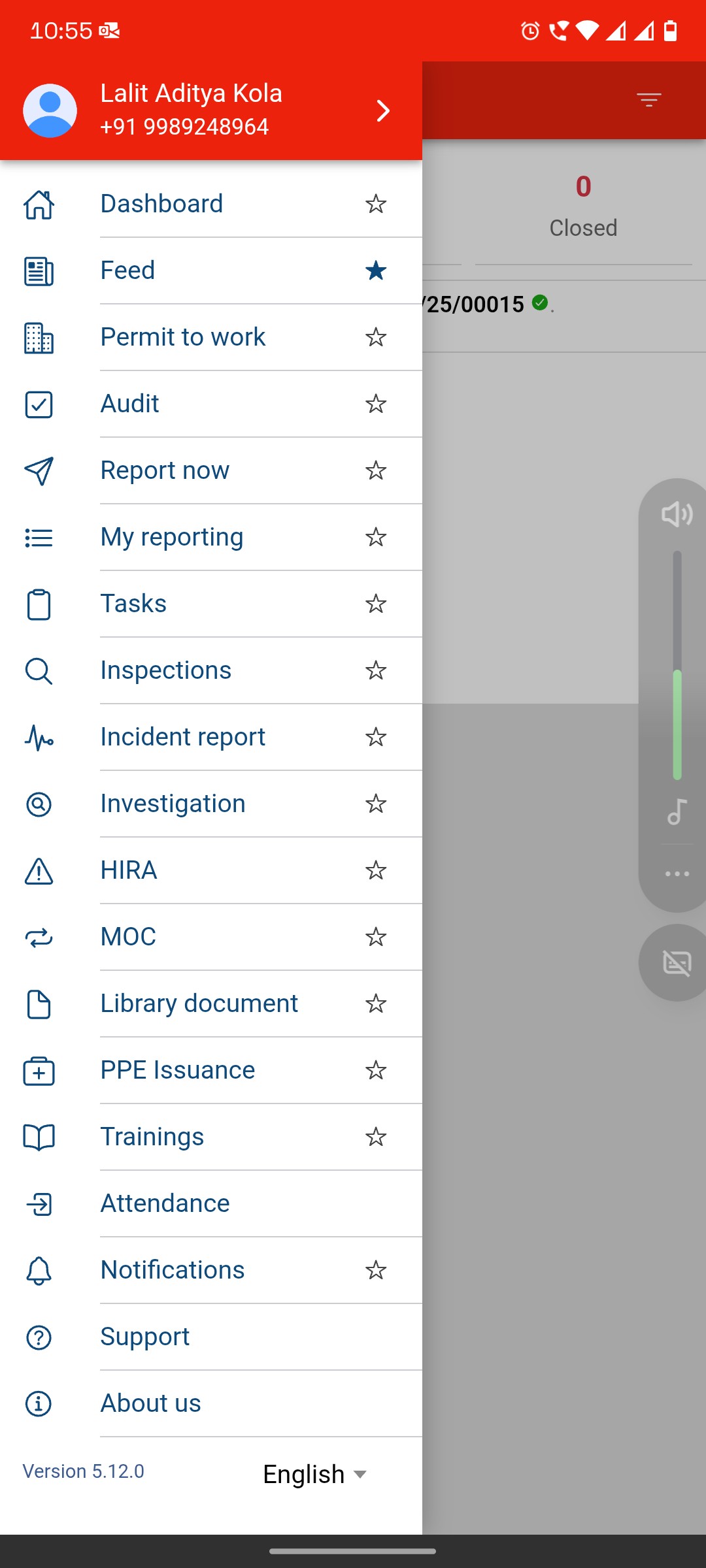Open the About us page
Screen dimensions: 706x1568
[150, 1403]
